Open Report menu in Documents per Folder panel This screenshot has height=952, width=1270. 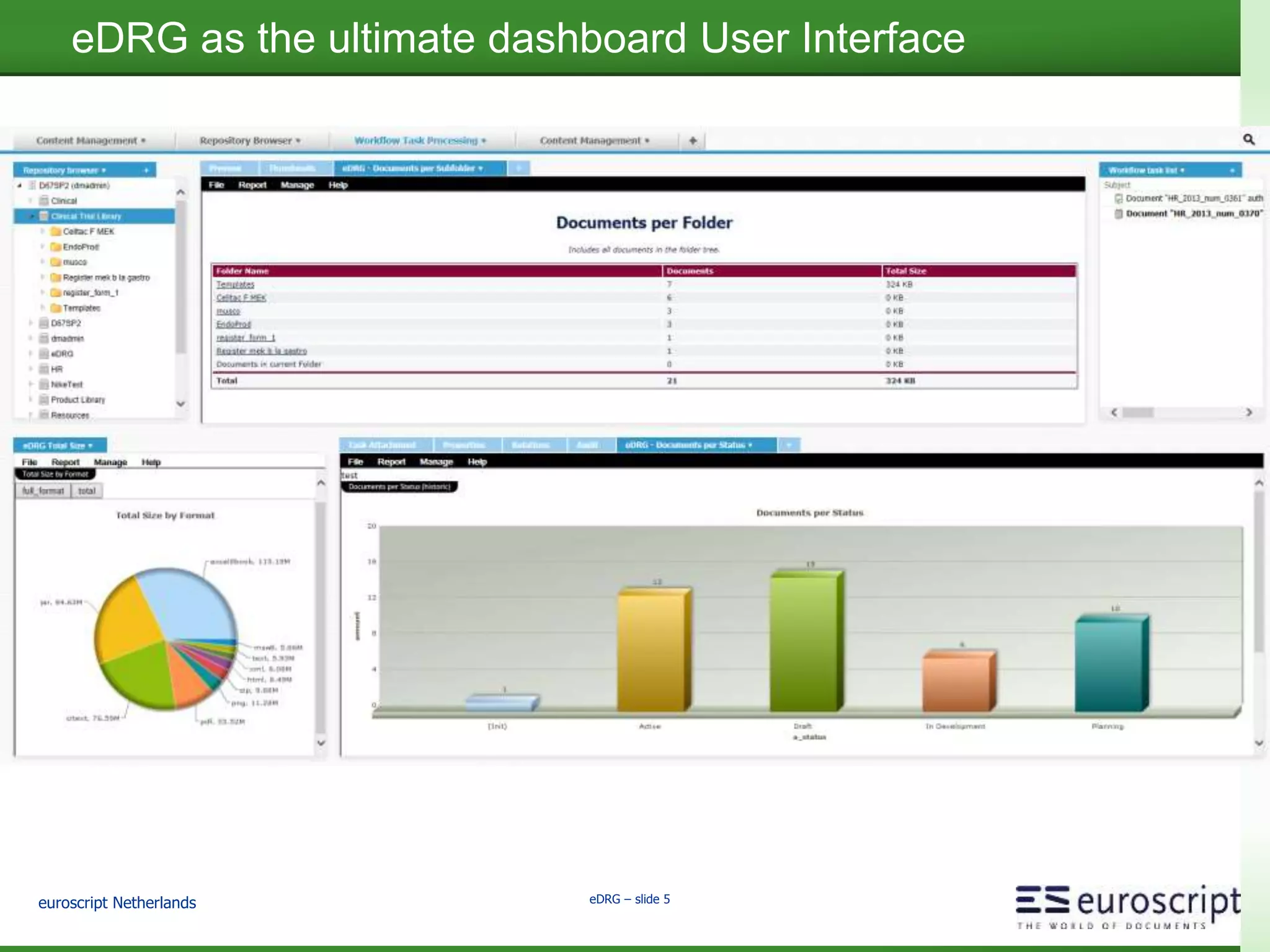click(x=252, y=185)
